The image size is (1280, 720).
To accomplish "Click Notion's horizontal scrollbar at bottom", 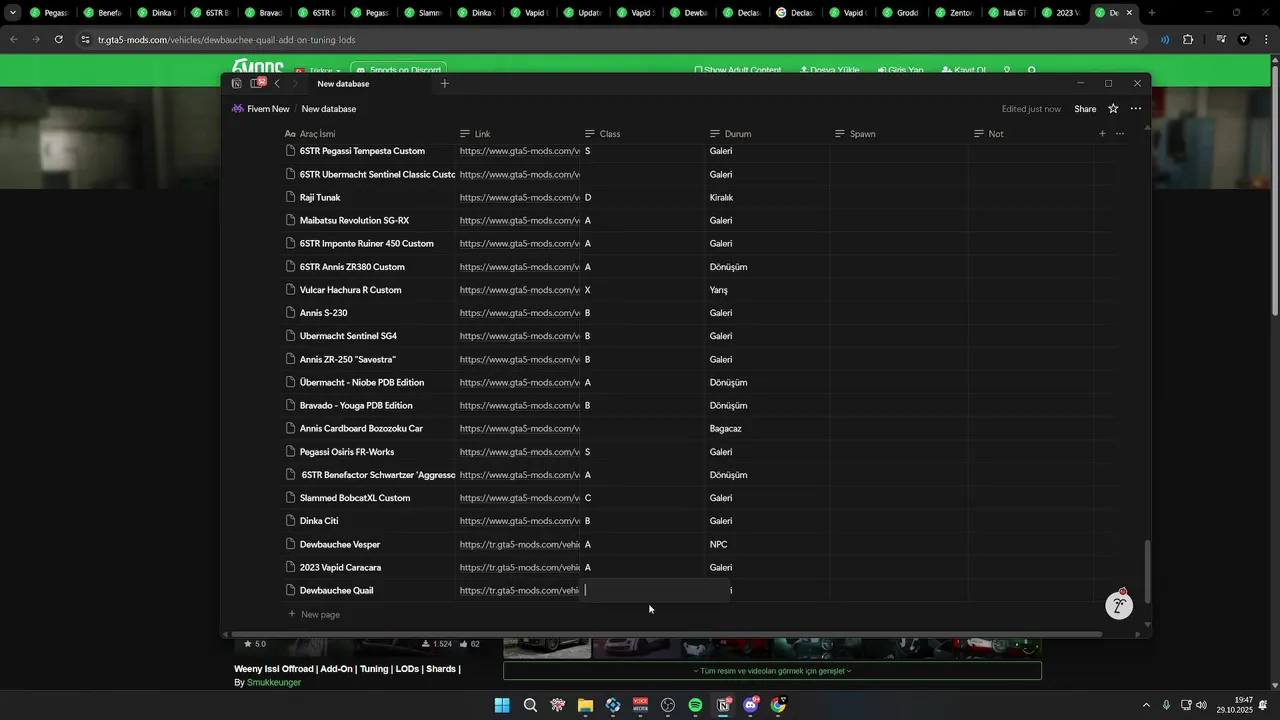I will click(666, 634).
